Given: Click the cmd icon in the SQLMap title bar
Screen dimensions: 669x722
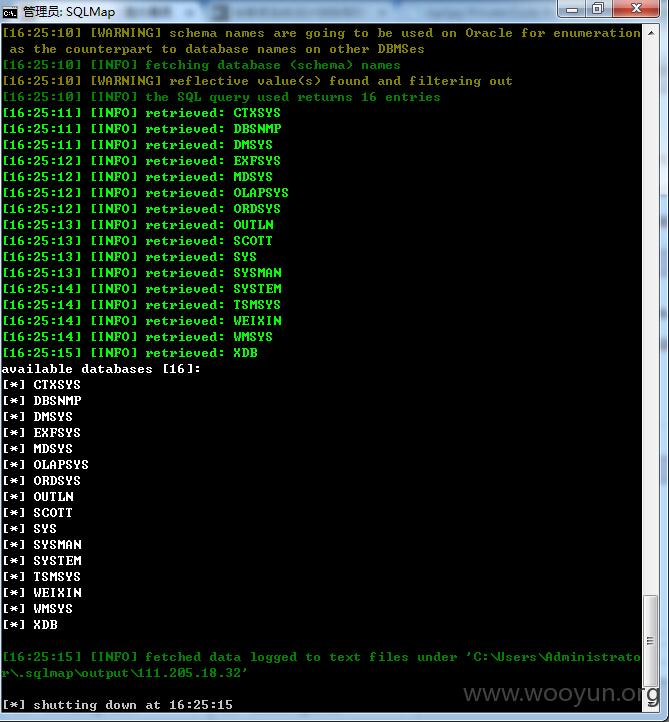Looking at the screenshot, I should click(x=10, y=12).
